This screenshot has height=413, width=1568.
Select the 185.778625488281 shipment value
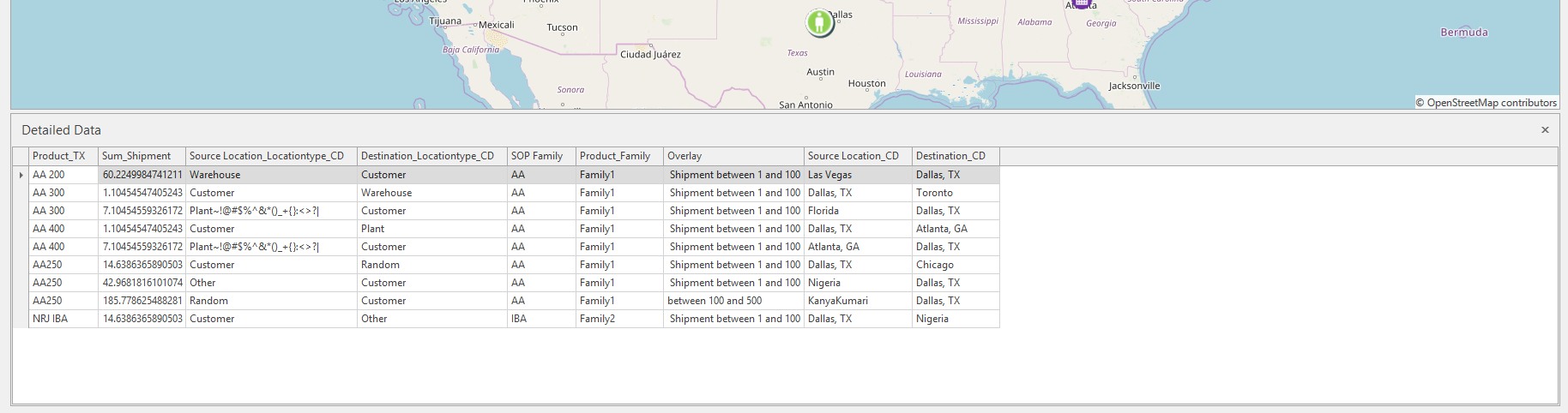(142, 301)
